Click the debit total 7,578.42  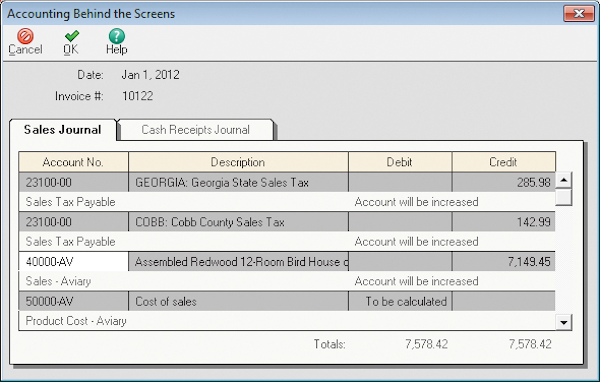[427, 344]
